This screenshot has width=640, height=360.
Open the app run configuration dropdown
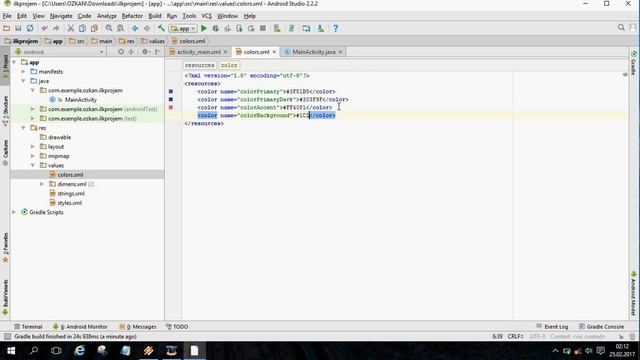point(183,29)
